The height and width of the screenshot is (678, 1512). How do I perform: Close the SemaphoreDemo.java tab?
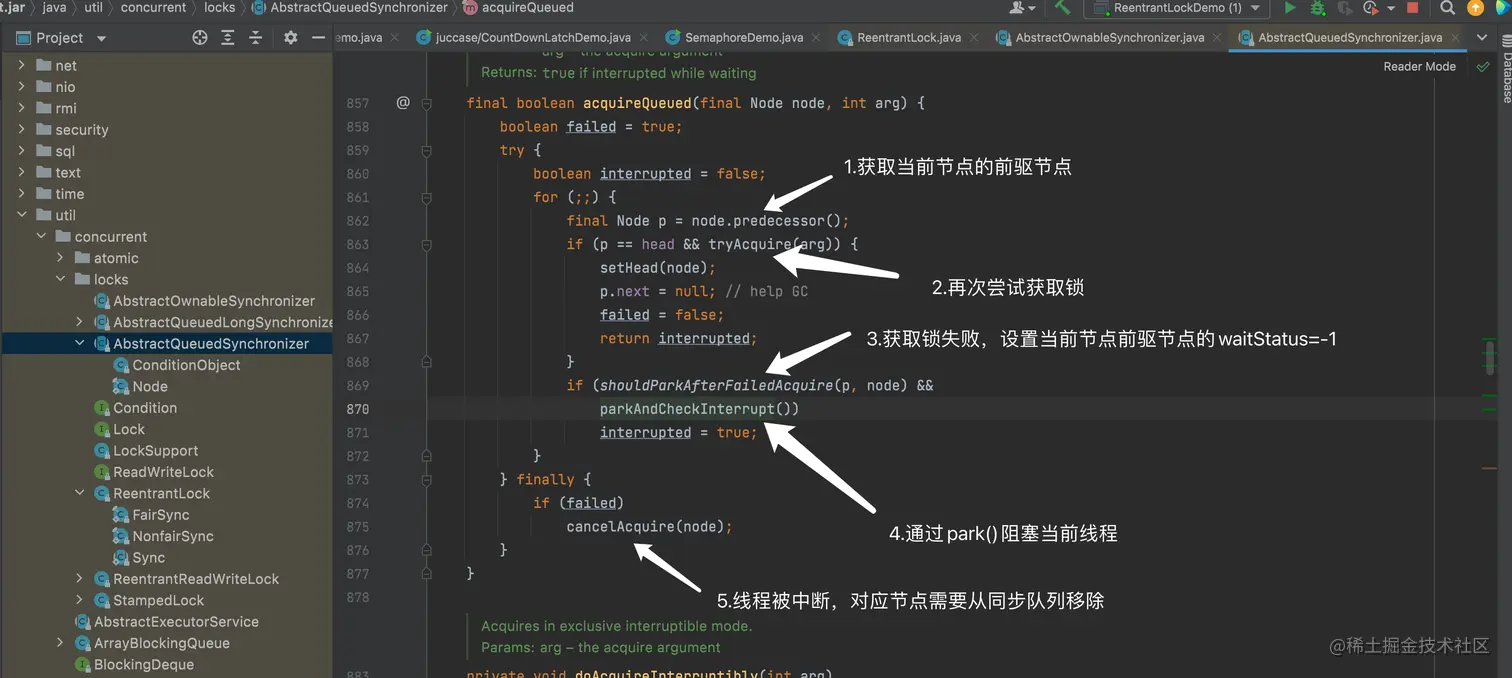tap(814, 38)
